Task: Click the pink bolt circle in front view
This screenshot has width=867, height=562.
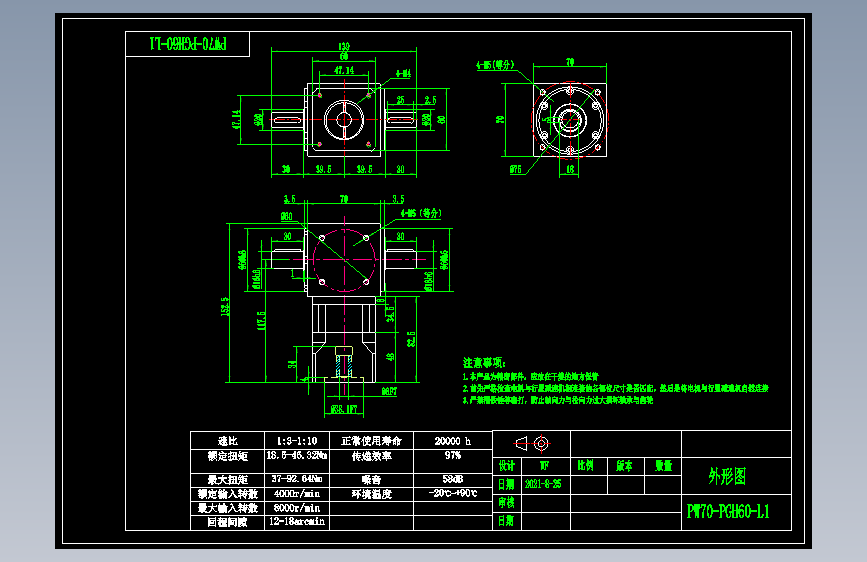Action: pyautogui.click(x=344, y=260)
